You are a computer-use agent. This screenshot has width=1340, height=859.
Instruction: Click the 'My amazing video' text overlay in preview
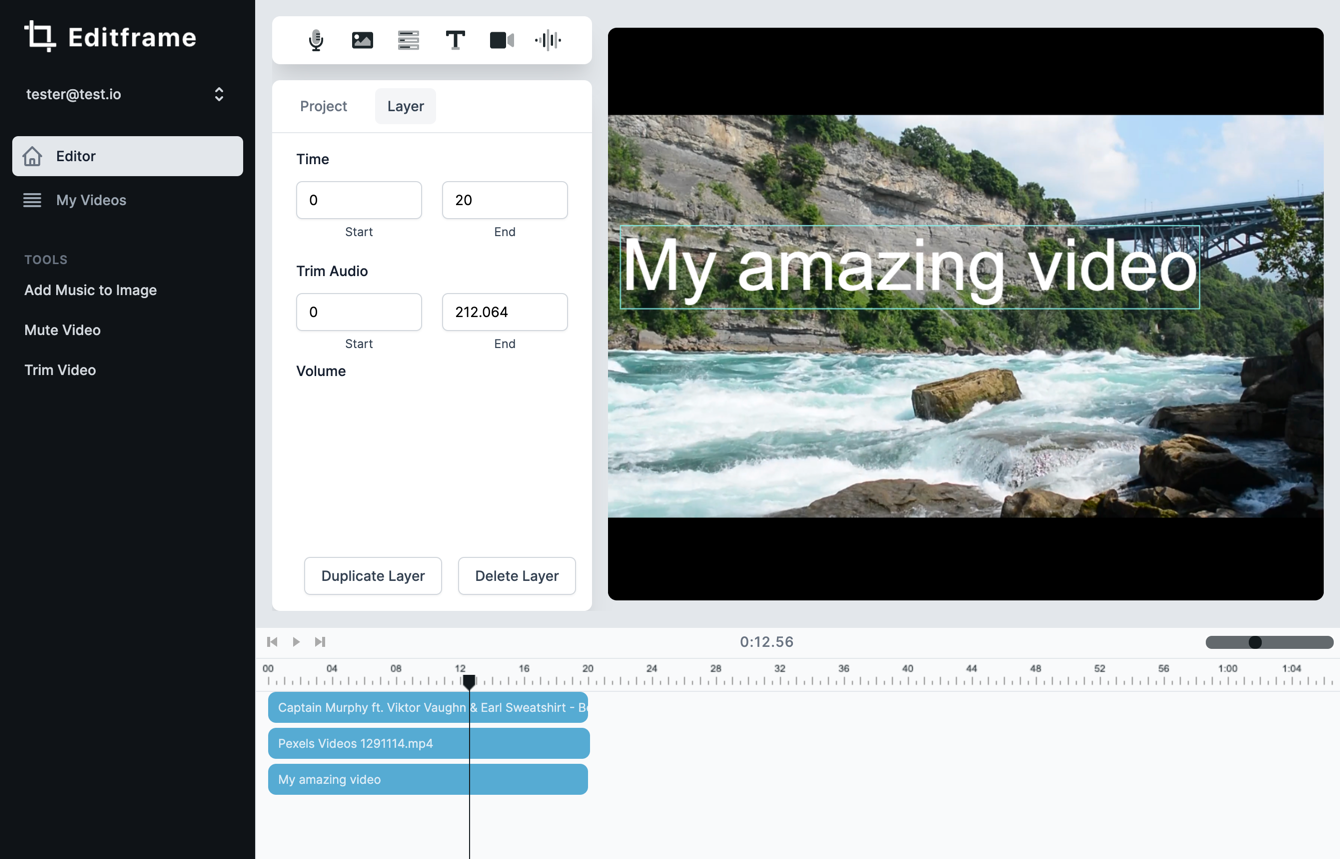(910, 267)
